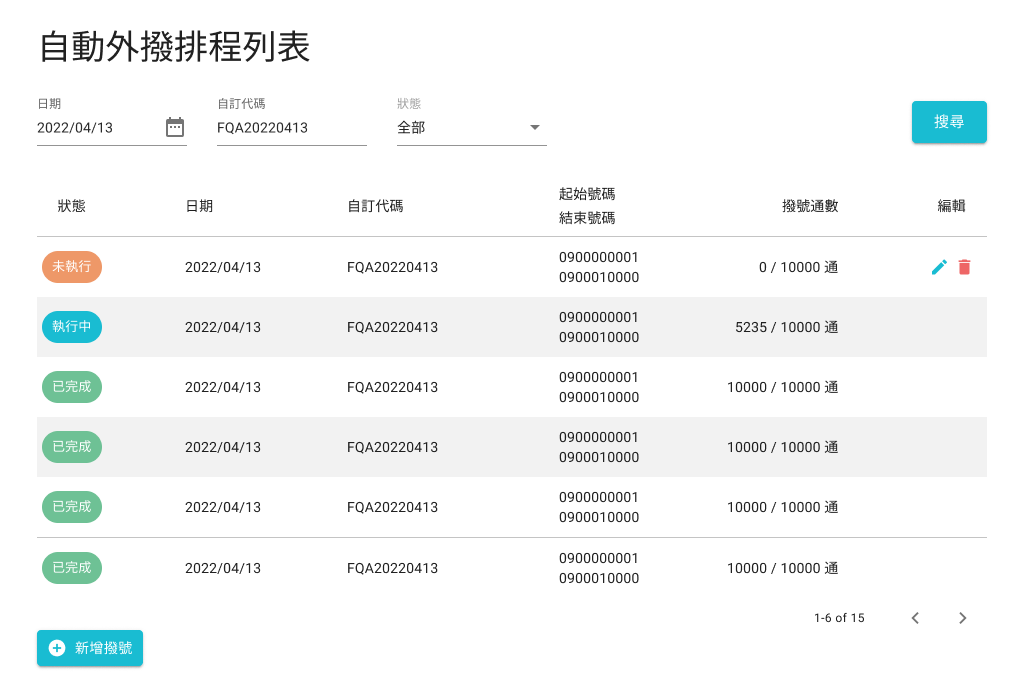The width and height of the screenshot is (1024, 700).
Task: Click the 狀態 column header
Action: coord(71,206)
